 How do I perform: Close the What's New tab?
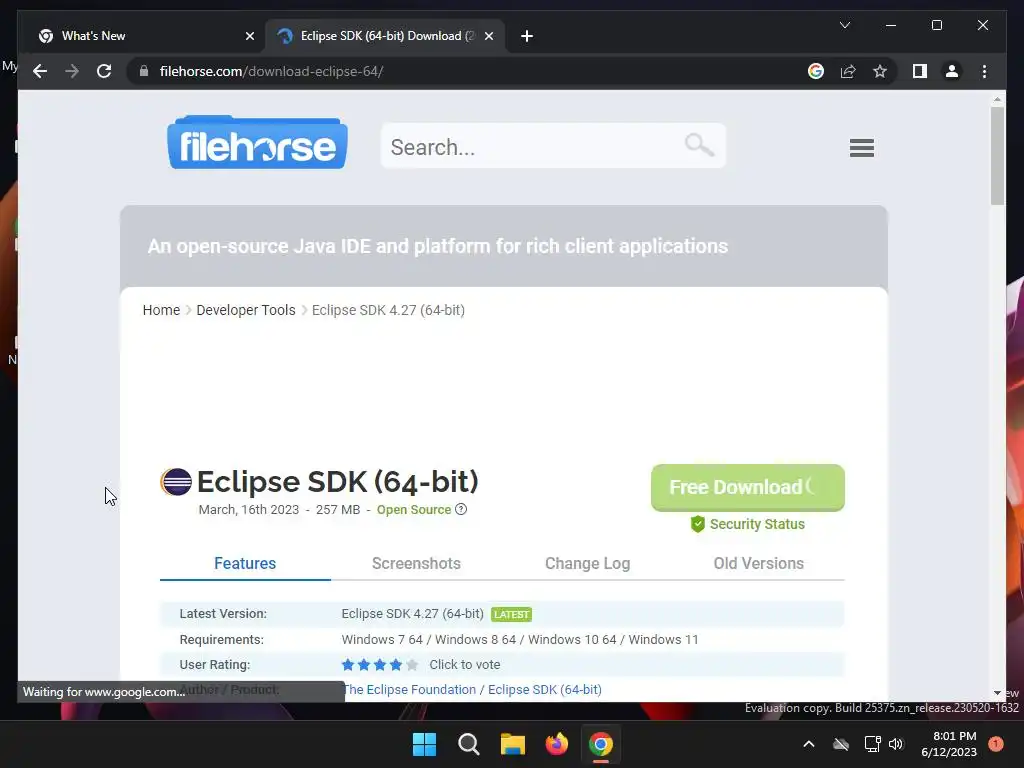click(249, 36)
